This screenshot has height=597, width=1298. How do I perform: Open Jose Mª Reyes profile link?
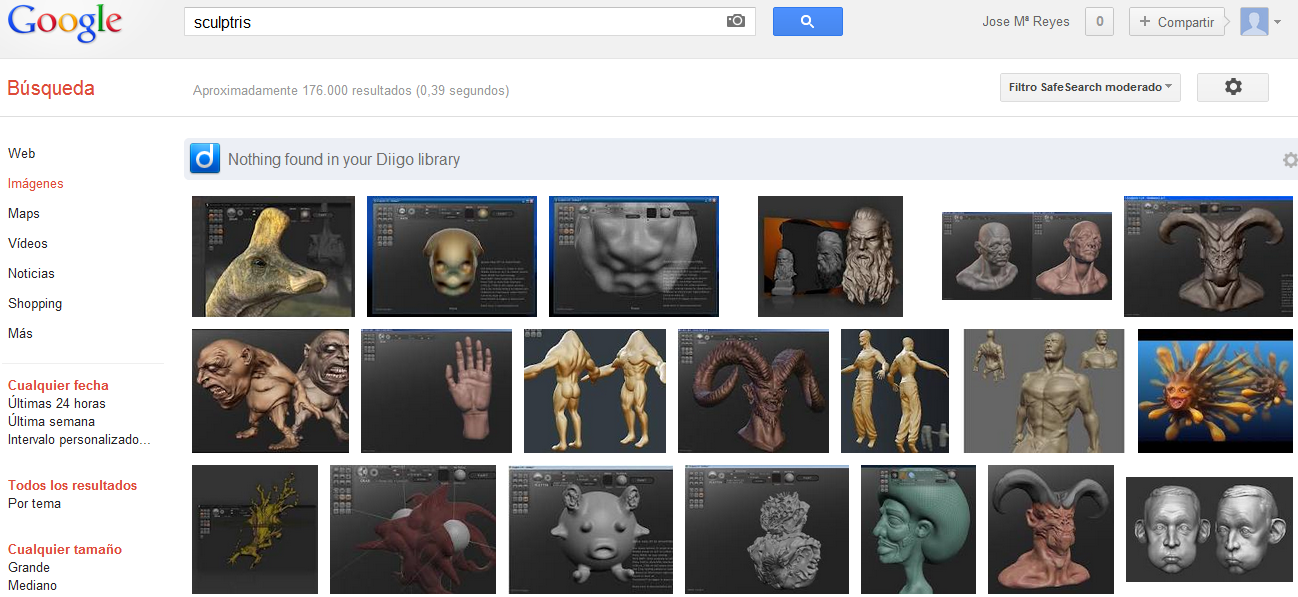1026,22
